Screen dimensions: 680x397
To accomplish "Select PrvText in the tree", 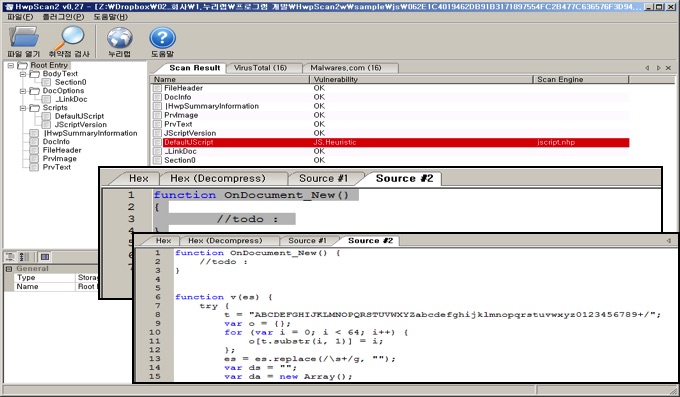I will 56,167.
